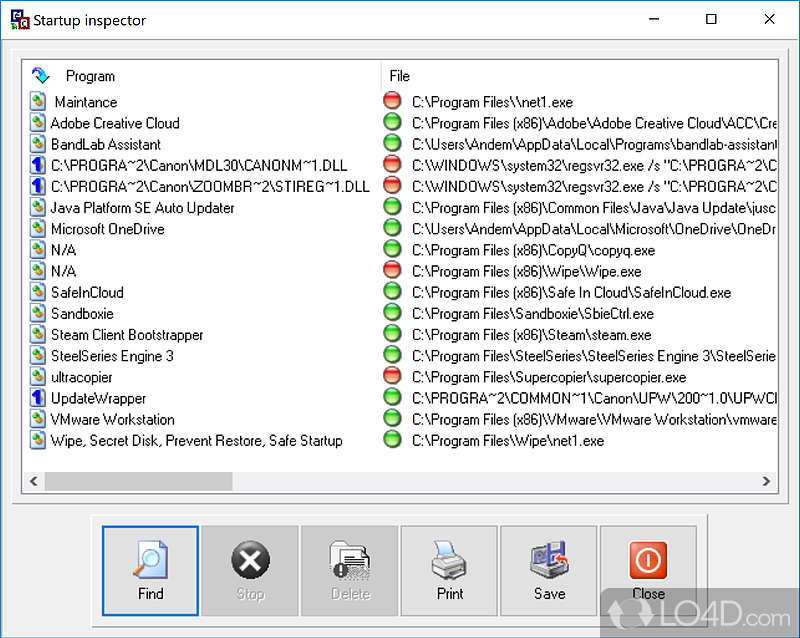
Task: Click the Startup inspector title bar app icon
Action: tap(20, 19)
